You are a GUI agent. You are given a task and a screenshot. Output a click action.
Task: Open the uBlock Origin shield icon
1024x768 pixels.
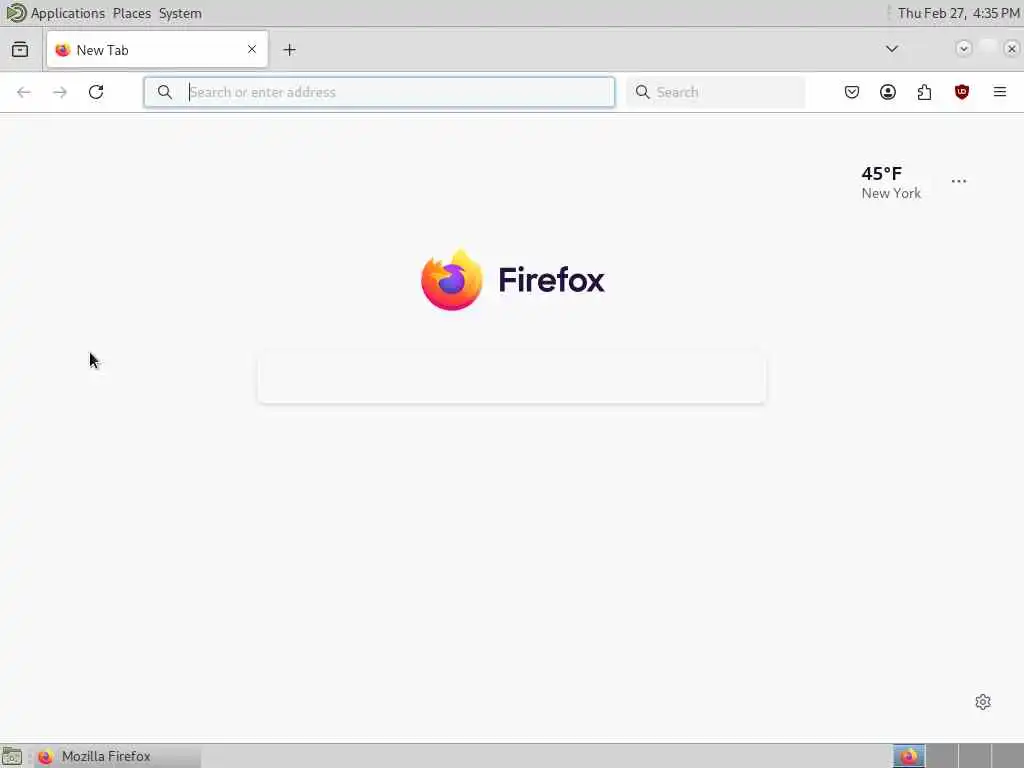(x=961, y=92)
